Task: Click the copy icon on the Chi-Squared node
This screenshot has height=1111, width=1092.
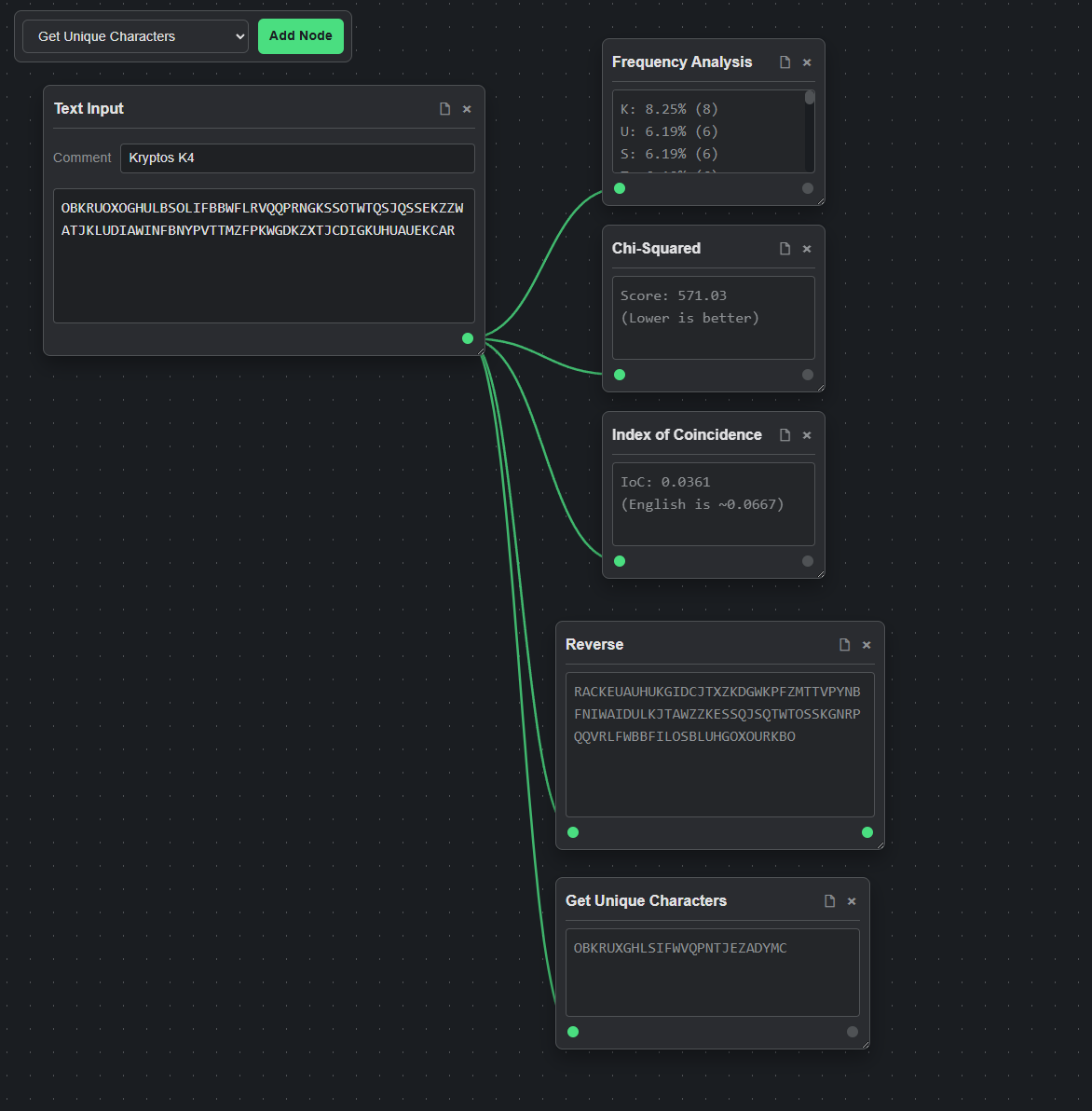Action: click(x=784, y=249)
